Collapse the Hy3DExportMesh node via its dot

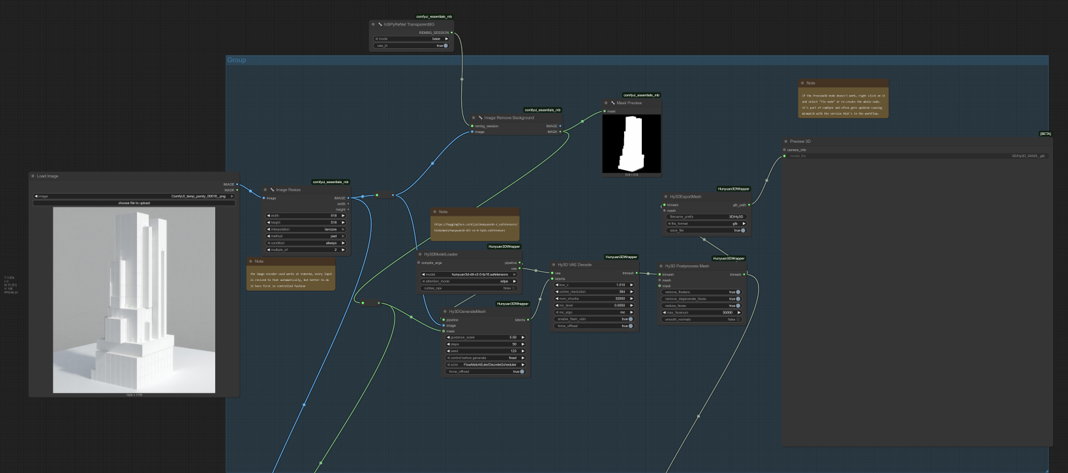coord(665,196)
